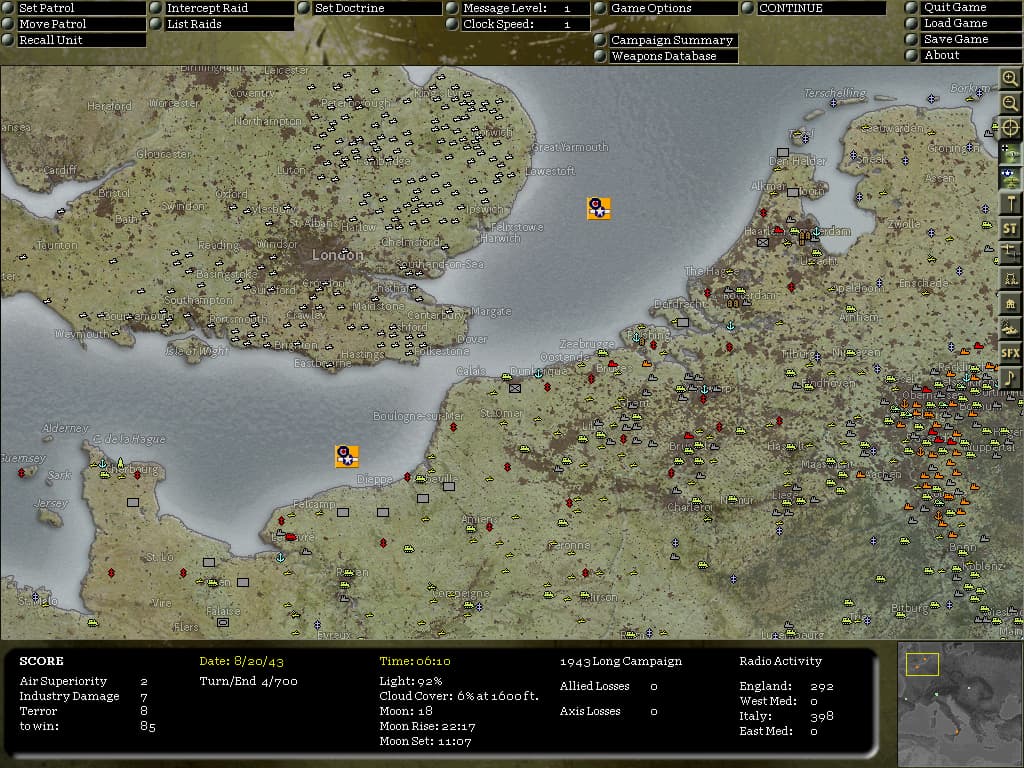Open the About entry
1024x768 pixels.
pyautogui.click(x=971, y=55)
